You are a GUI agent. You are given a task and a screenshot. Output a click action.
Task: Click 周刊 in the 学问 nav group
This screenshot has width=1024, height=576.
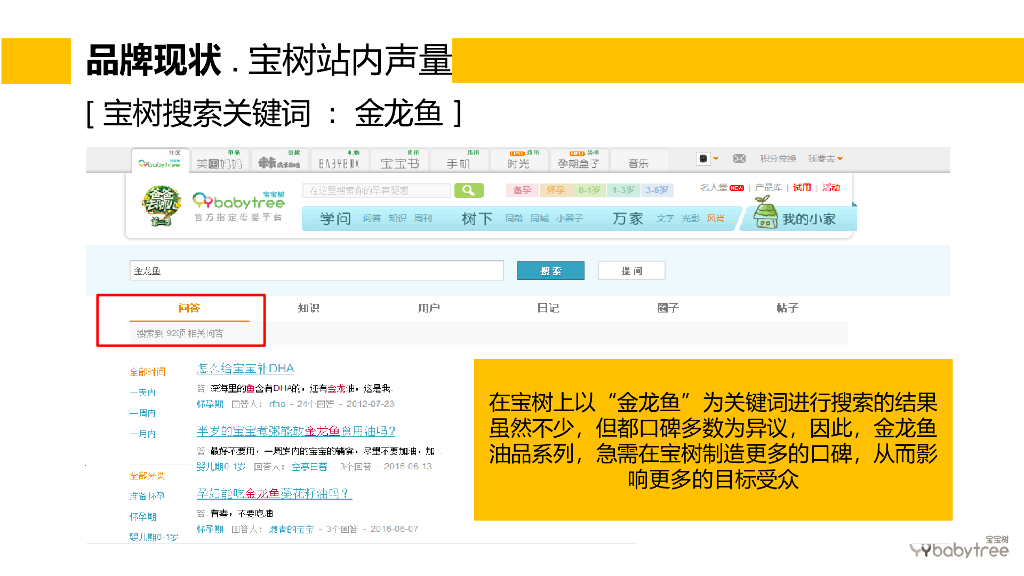423,218
